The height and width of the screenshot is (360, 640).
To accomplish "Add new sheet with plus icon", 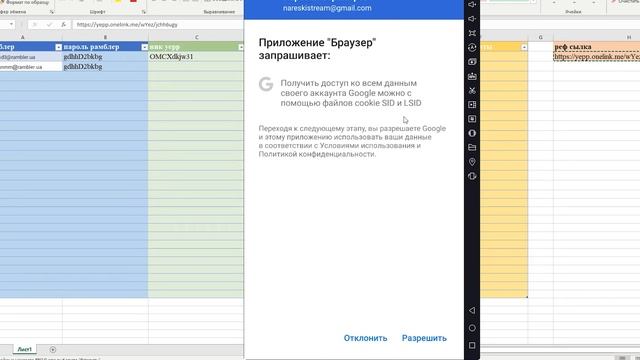I will click(53, 349).
